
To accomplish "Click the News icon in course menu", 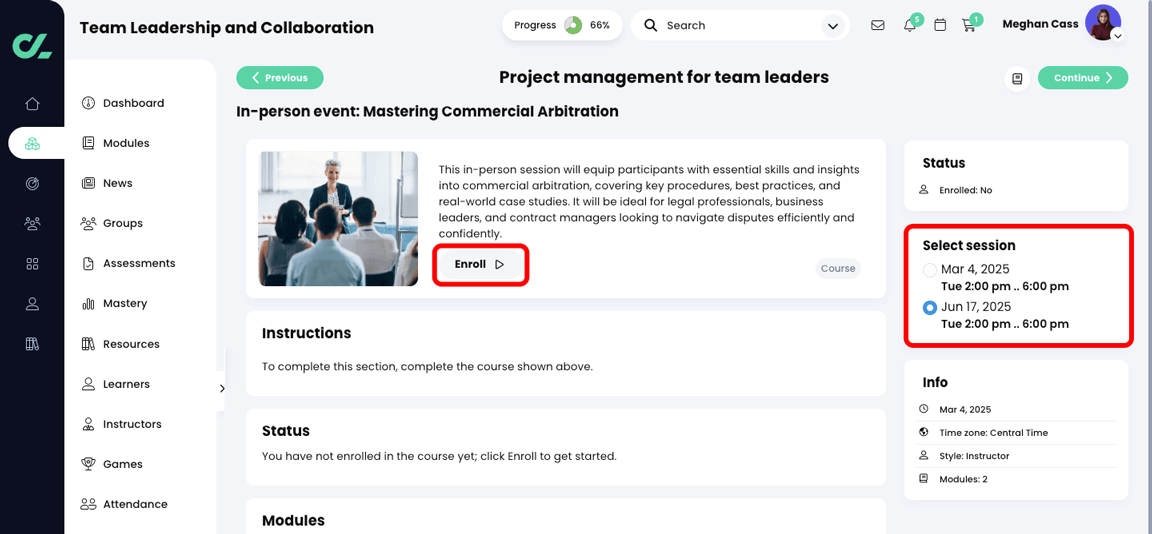I will click(x=88, y=183).
